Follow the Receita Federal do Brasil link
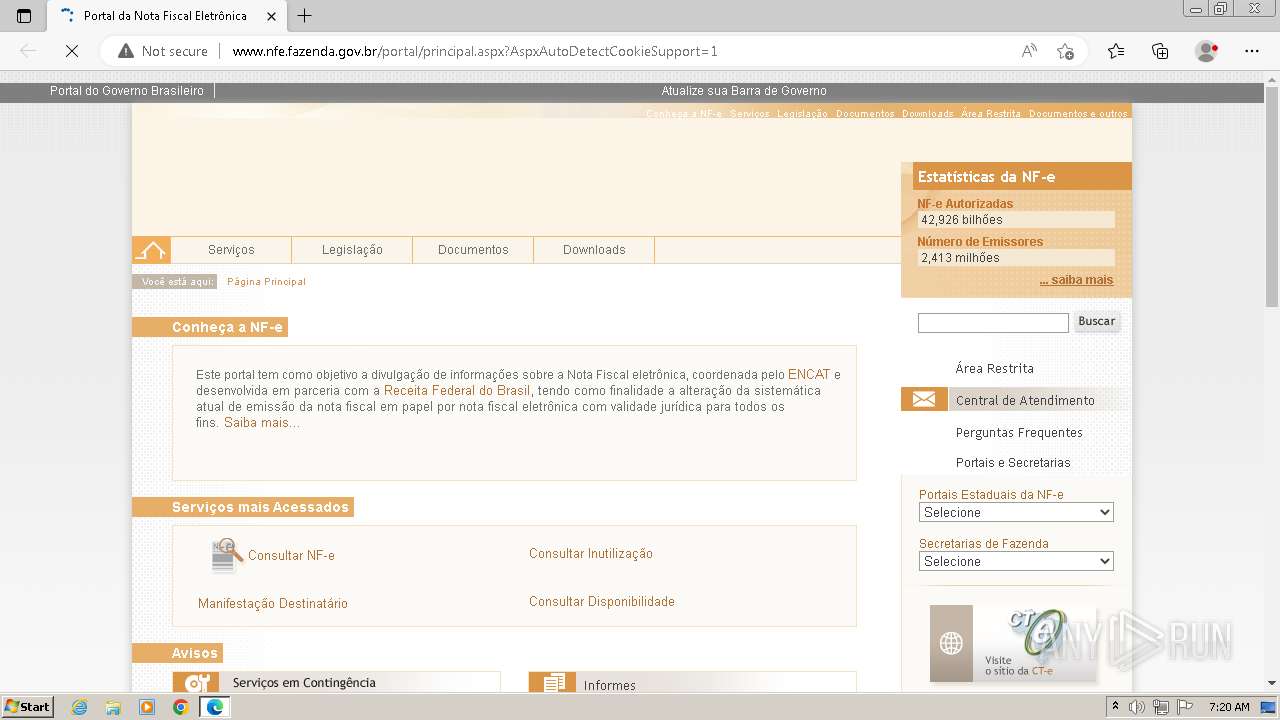This screenshot has height=720, width=1280. 457,391
